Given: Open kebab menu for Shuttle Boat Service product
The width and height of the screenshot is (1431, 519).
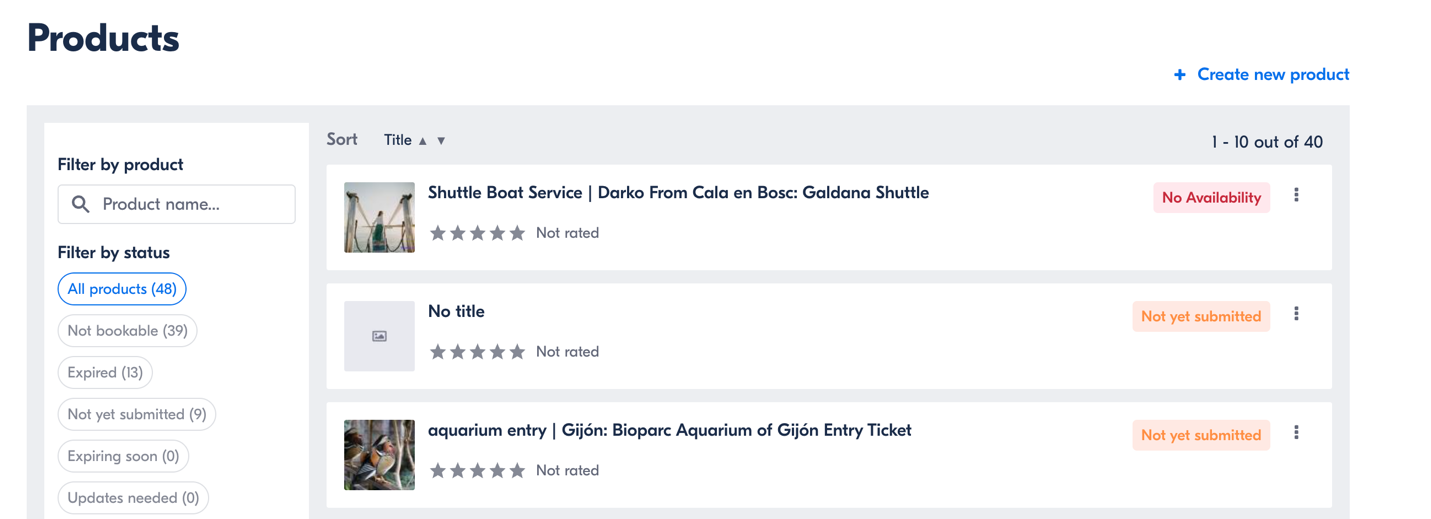Looking at the screenshot, I should (x=1296, y=195).
